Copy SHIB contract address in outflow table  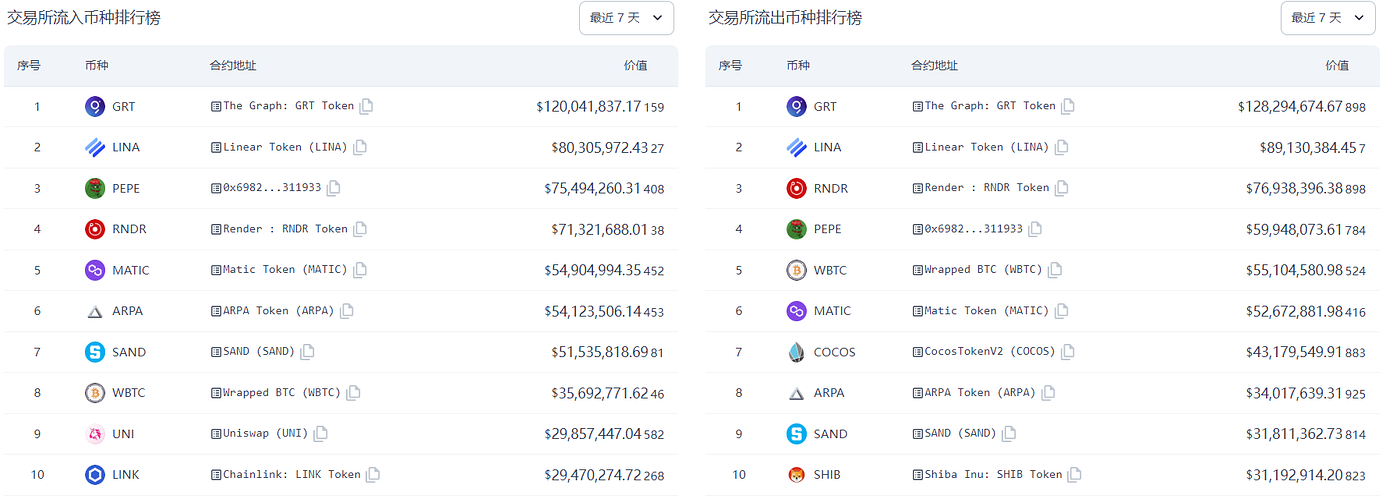(1075, 475)
